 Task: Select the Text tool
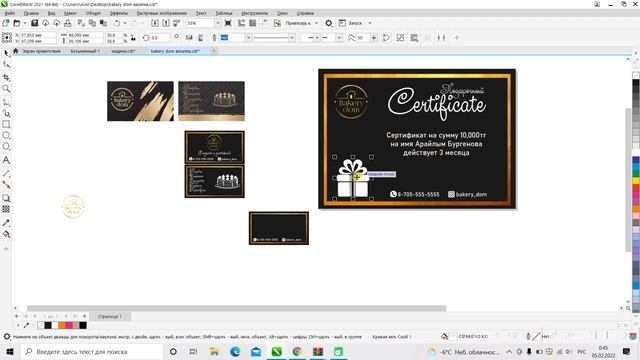coord(6,160)
